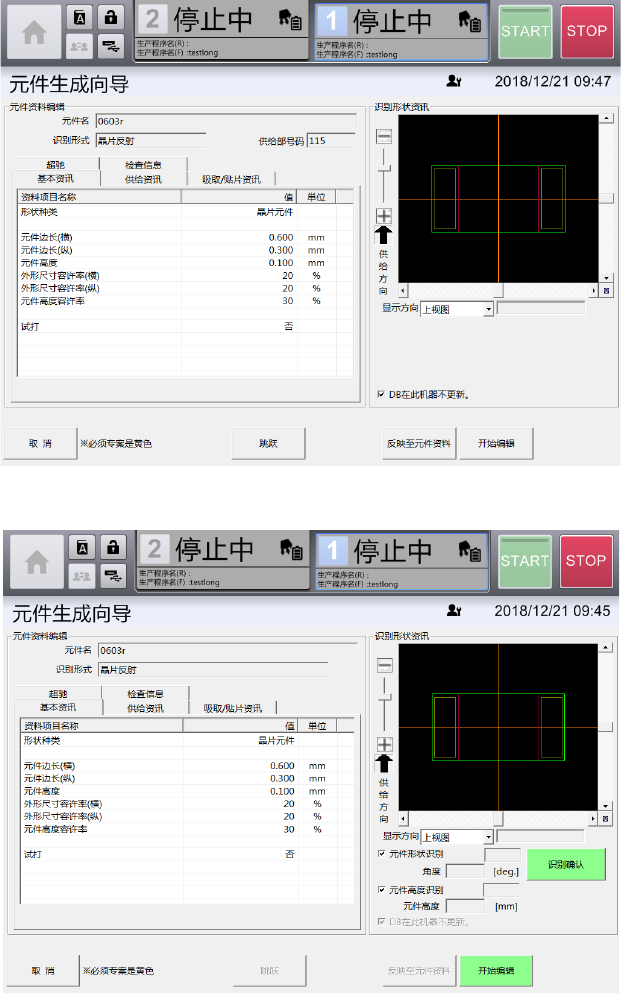Click preview scrollbar corner icon, 09:47 screen
The height and width of the screenshot is (993, 621).
[606, 291]
